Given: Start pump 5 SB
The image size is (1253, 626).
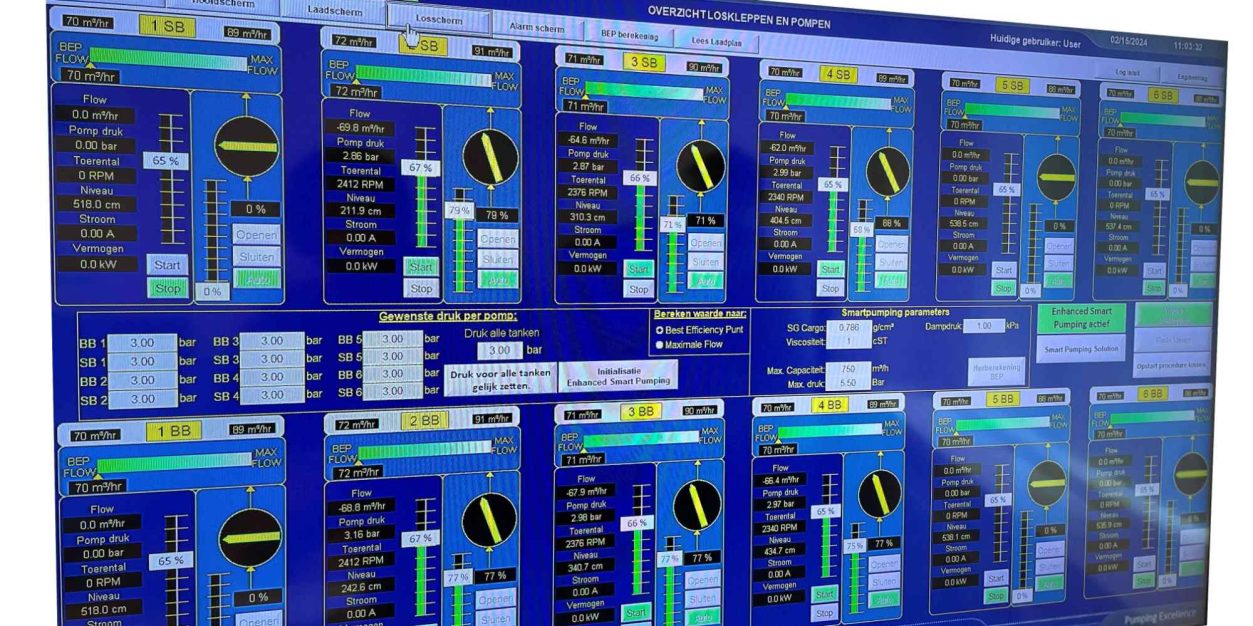Looking at the screenshot, I should coord(1004,270).
